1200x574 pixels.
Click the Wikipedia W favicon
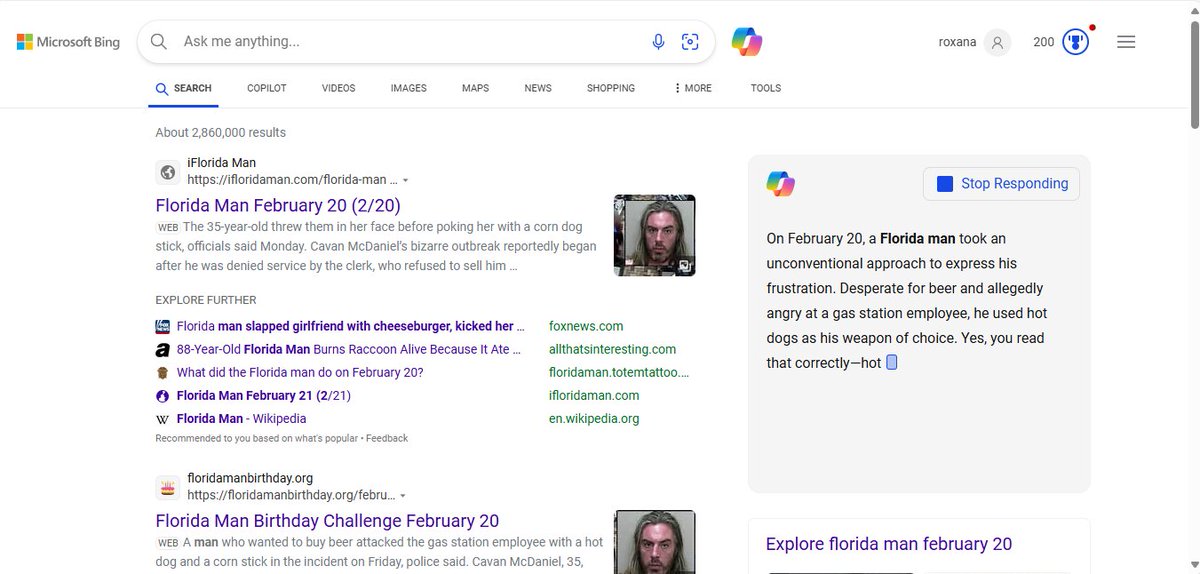(x=163, y=419)
